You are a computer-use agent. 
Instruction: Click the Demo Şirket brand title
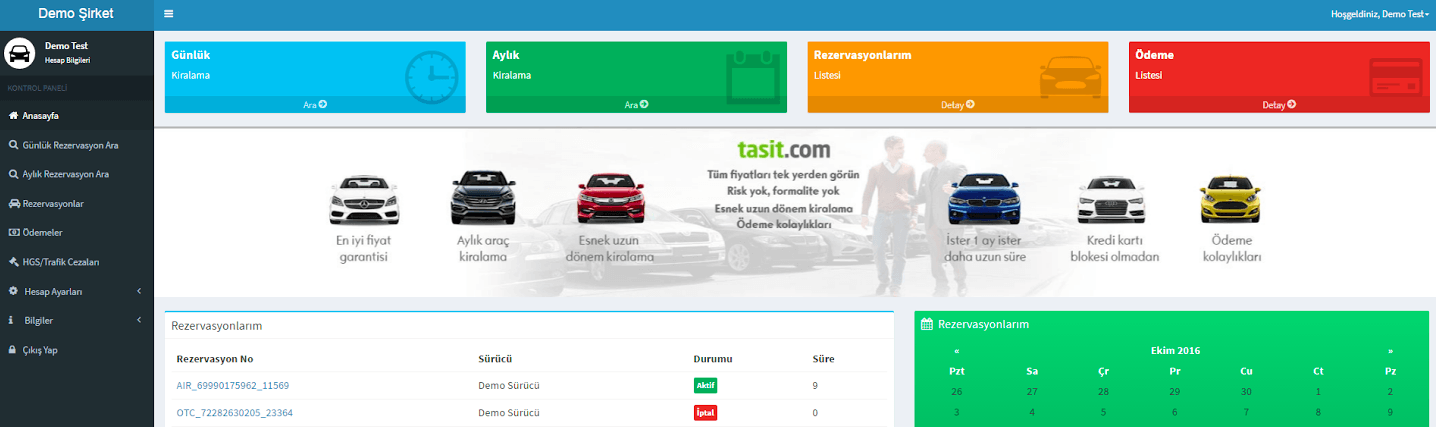(x=76, y=14)
